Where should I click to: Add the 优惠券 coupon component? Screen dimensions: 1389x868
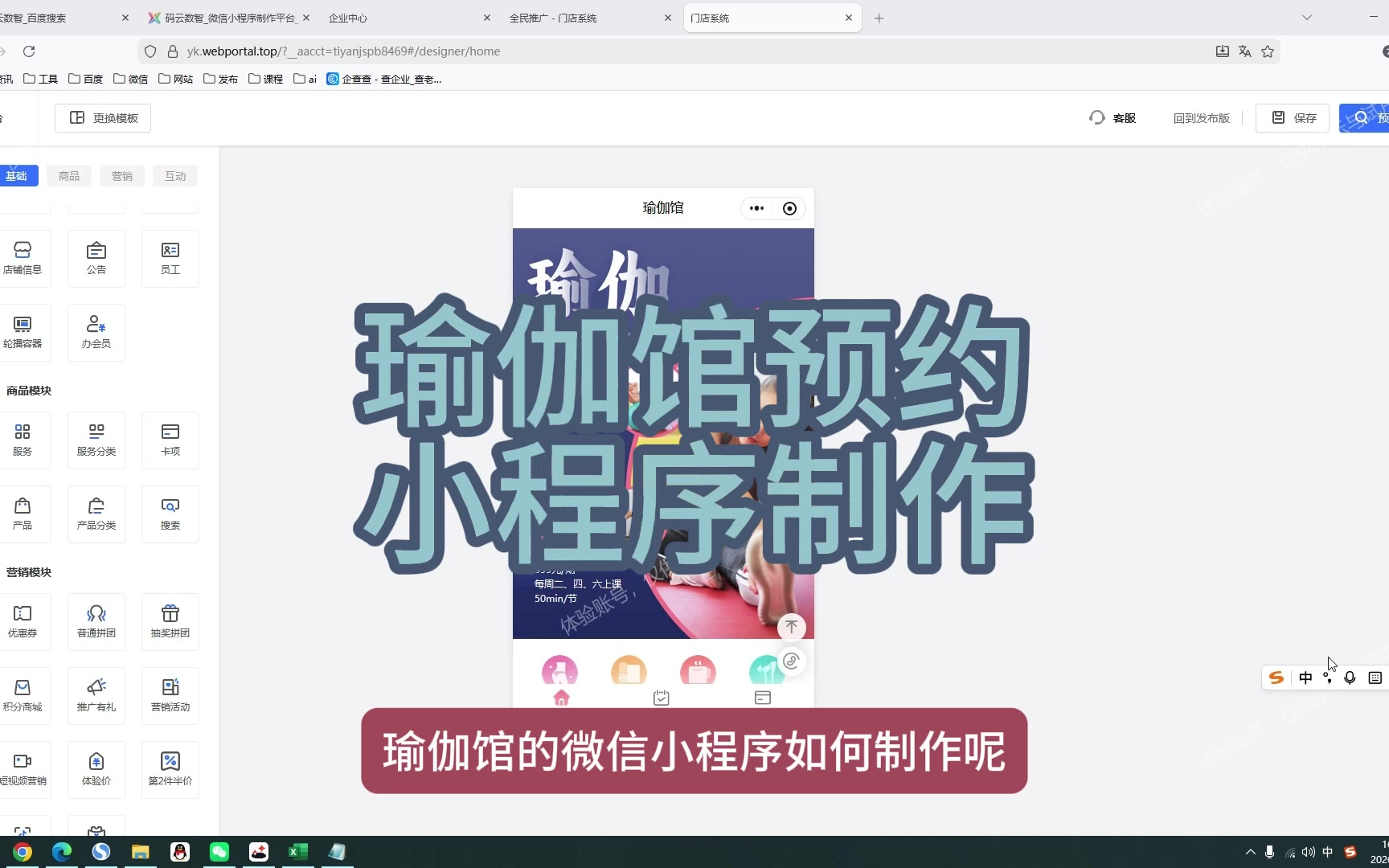coord(23,621)
